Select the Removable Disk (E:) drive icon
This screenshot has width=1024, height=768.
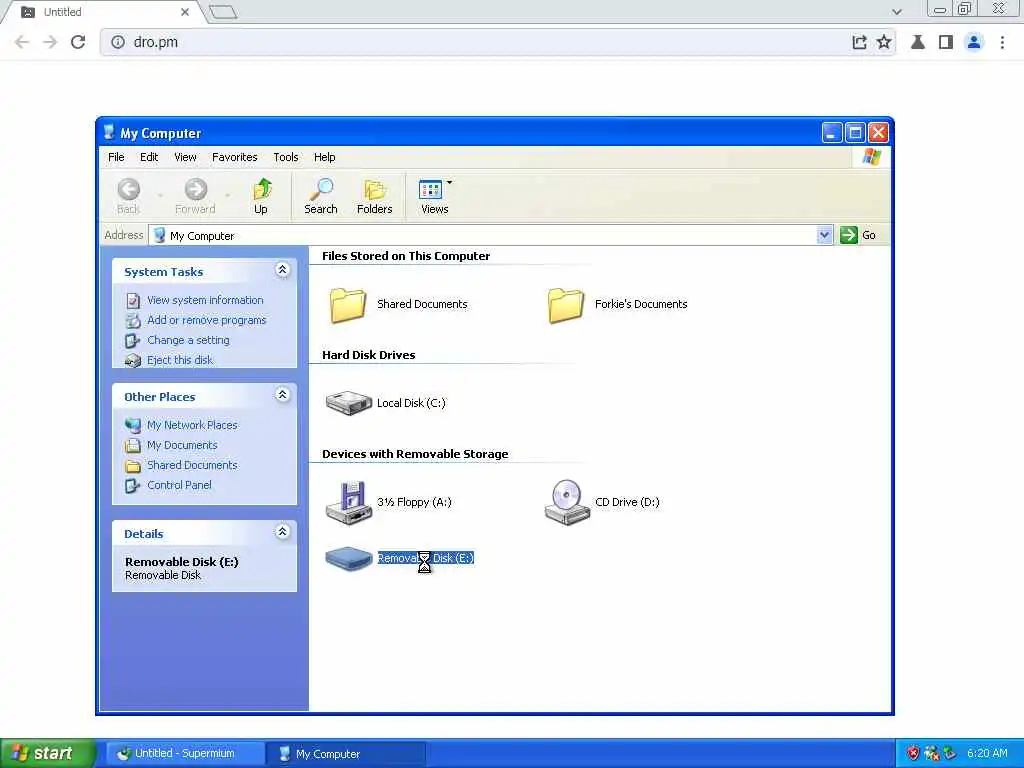point(349,558)
